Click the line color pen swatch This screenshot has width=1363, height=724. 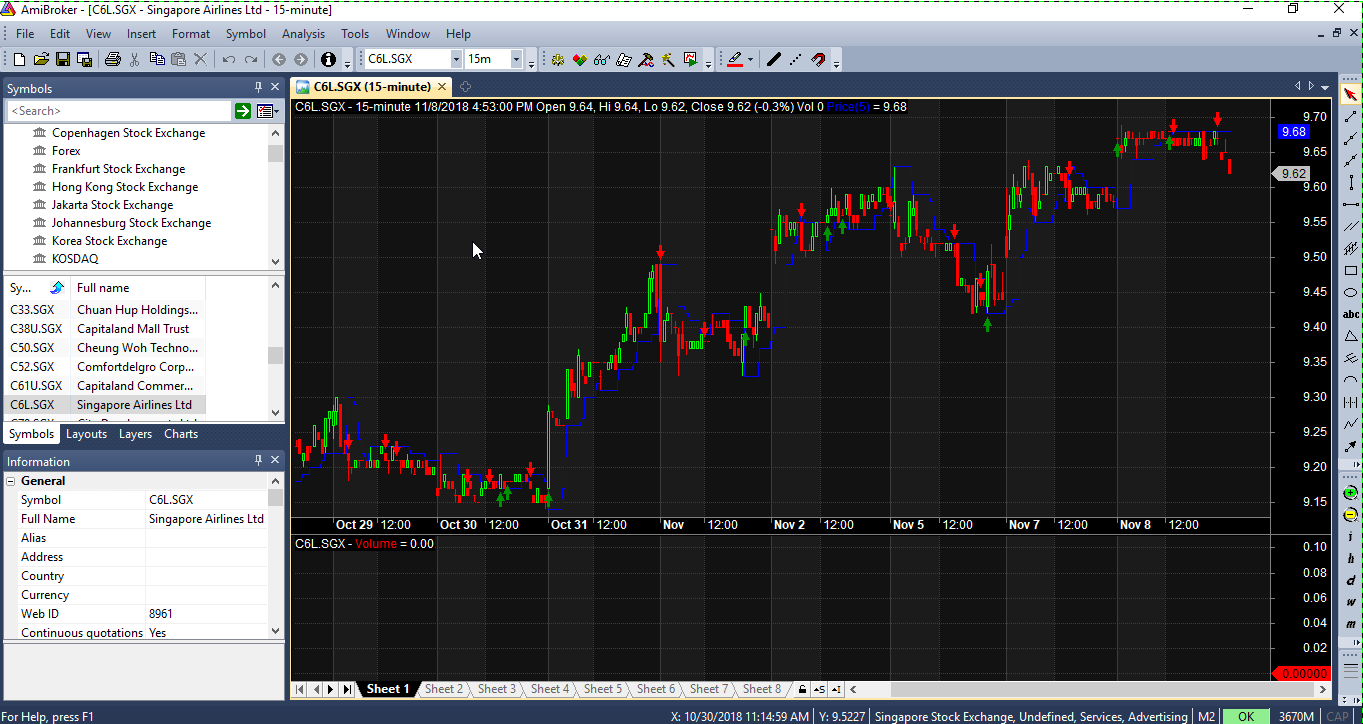pos(736,60)
